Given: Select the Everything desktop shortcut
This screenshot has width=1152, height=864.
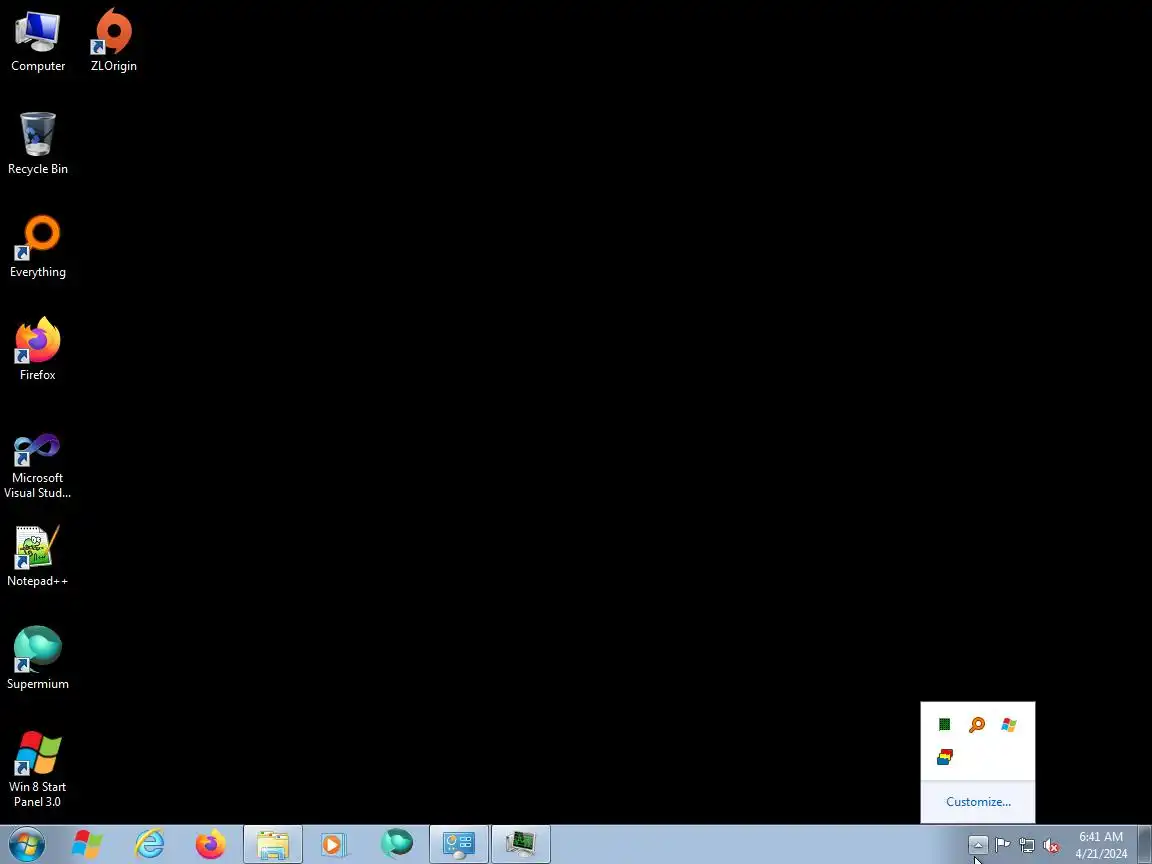Looking at the screenshot, I should [x=37, y=247].
